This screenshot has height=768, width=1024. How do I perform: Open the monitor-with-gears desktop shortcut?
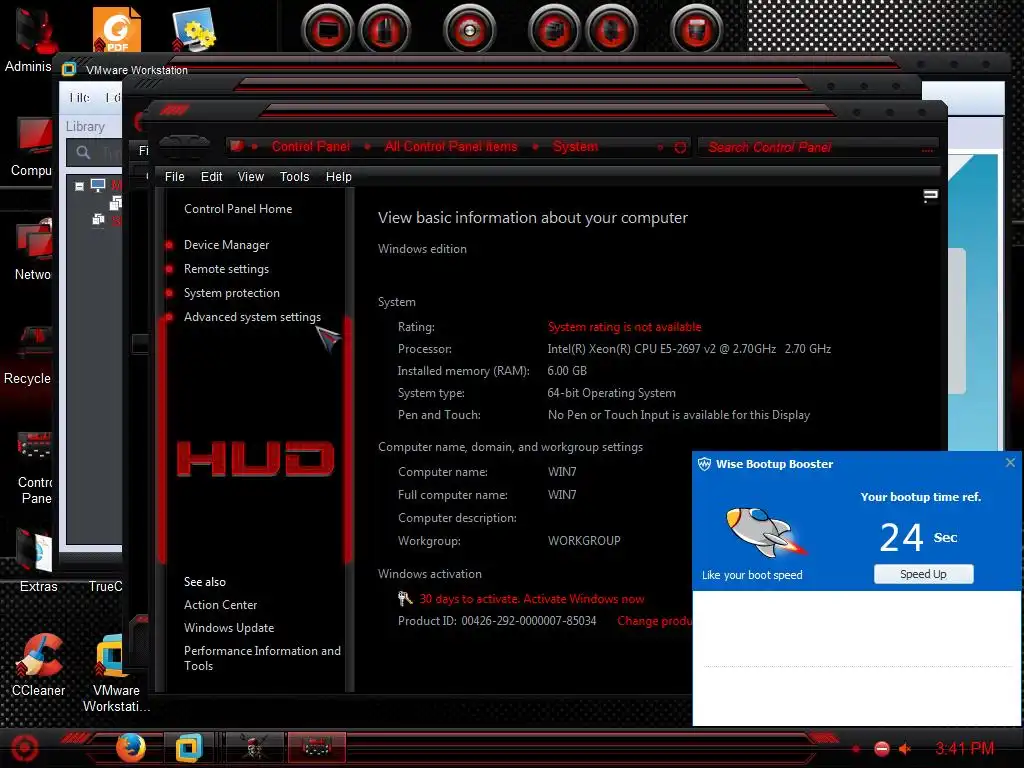point(194,29)
